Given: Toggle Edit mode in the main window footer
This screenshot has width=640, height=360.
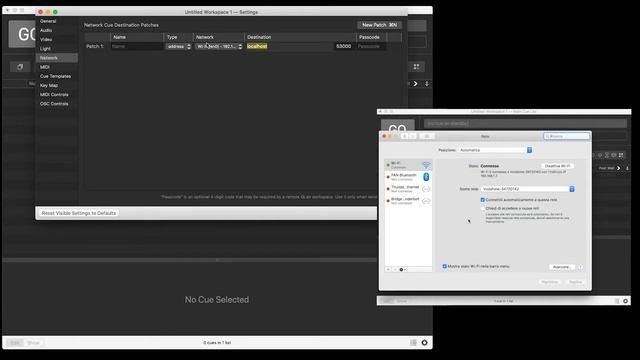Looking at the screenshot, I should point(15,343).
